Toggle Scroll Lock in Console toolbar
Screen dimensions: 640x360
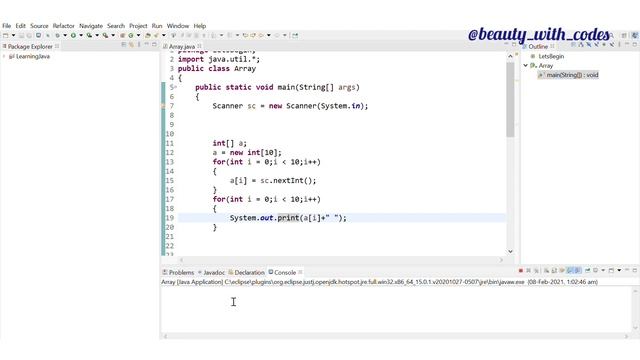click(x=554, y=271)
